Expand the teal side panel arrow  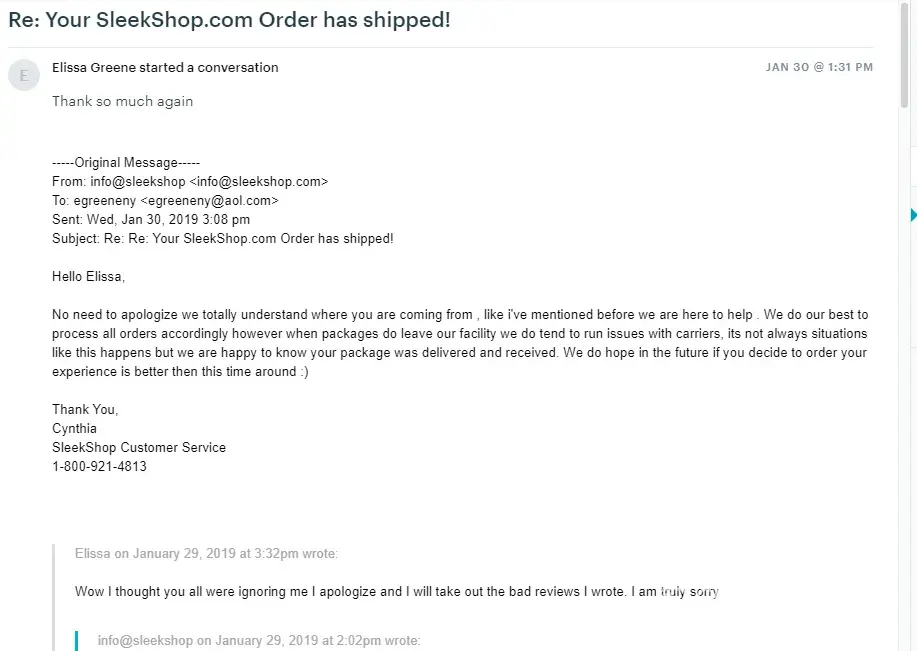[913, 215]
